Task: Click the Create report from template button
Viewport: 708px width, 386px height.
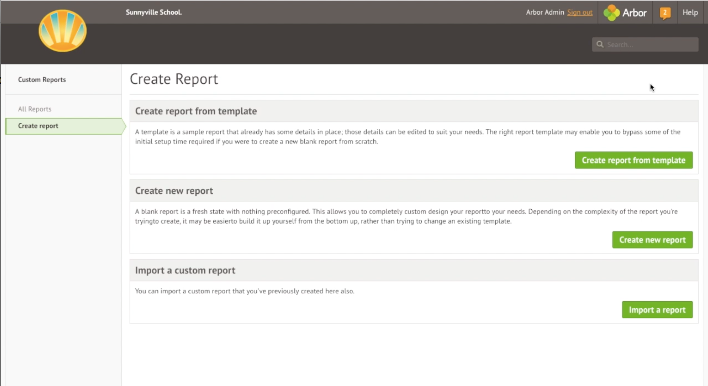Action: [x=633, y=160]
